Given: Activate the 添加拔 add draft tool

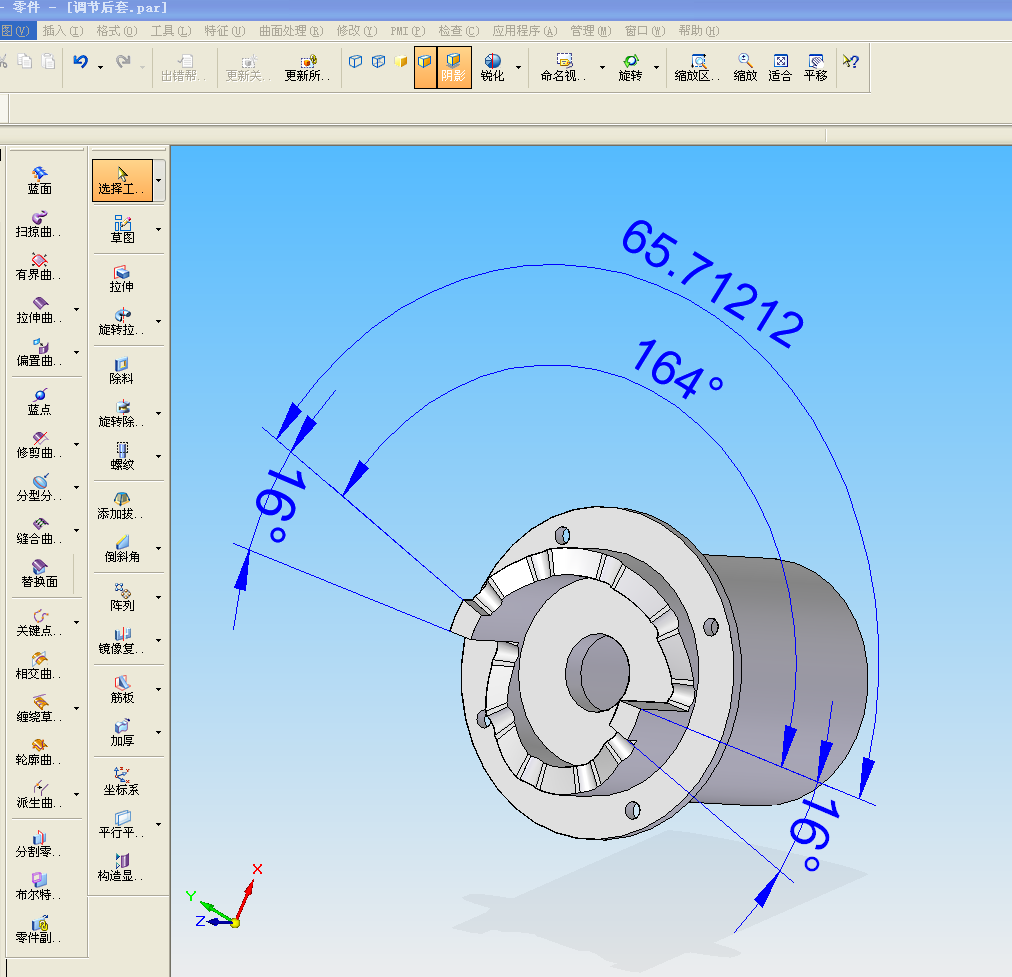Looking at the screenshot, I should click(x=122, y=506).
